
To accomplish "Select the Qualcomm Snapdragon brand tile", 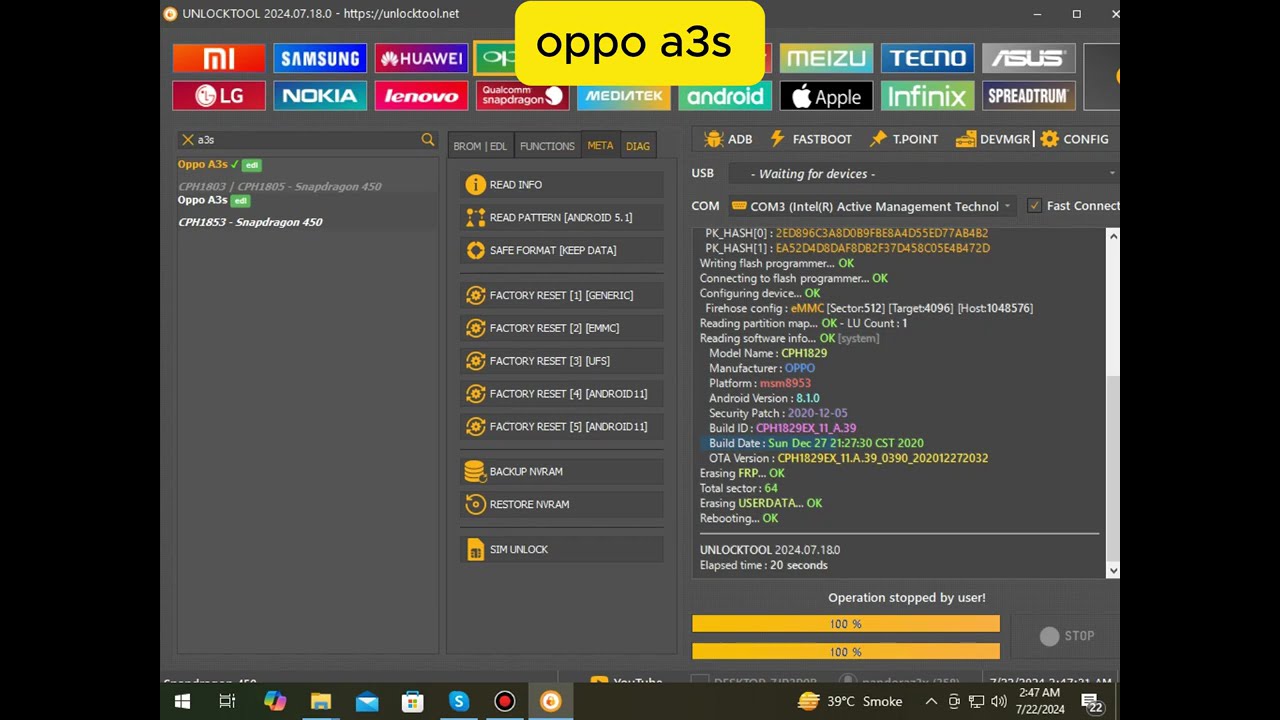I will [522, 96].
